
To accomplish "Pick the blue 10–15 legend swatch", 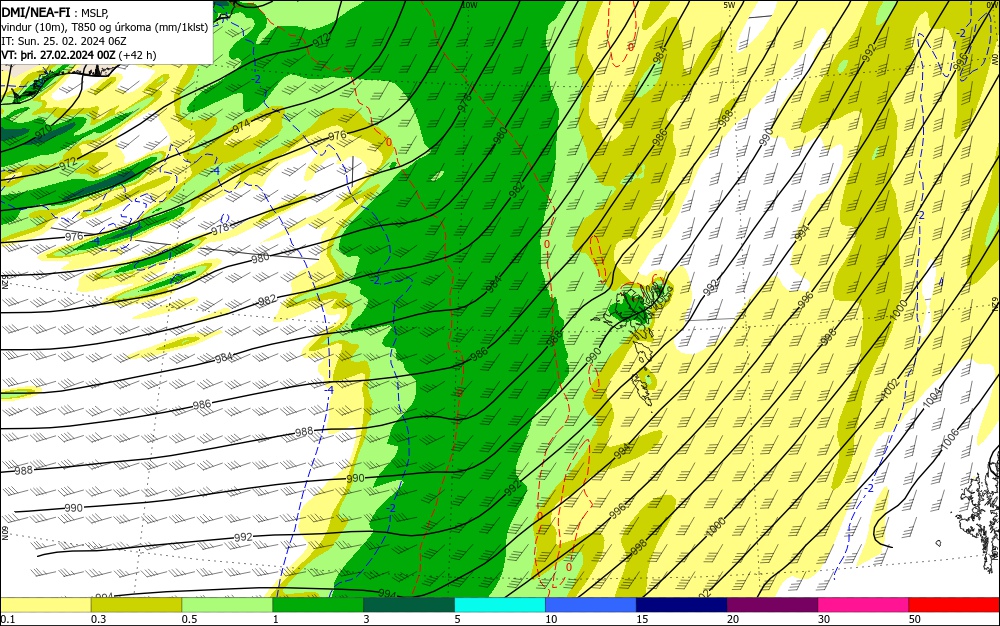I will pos(591,605).
